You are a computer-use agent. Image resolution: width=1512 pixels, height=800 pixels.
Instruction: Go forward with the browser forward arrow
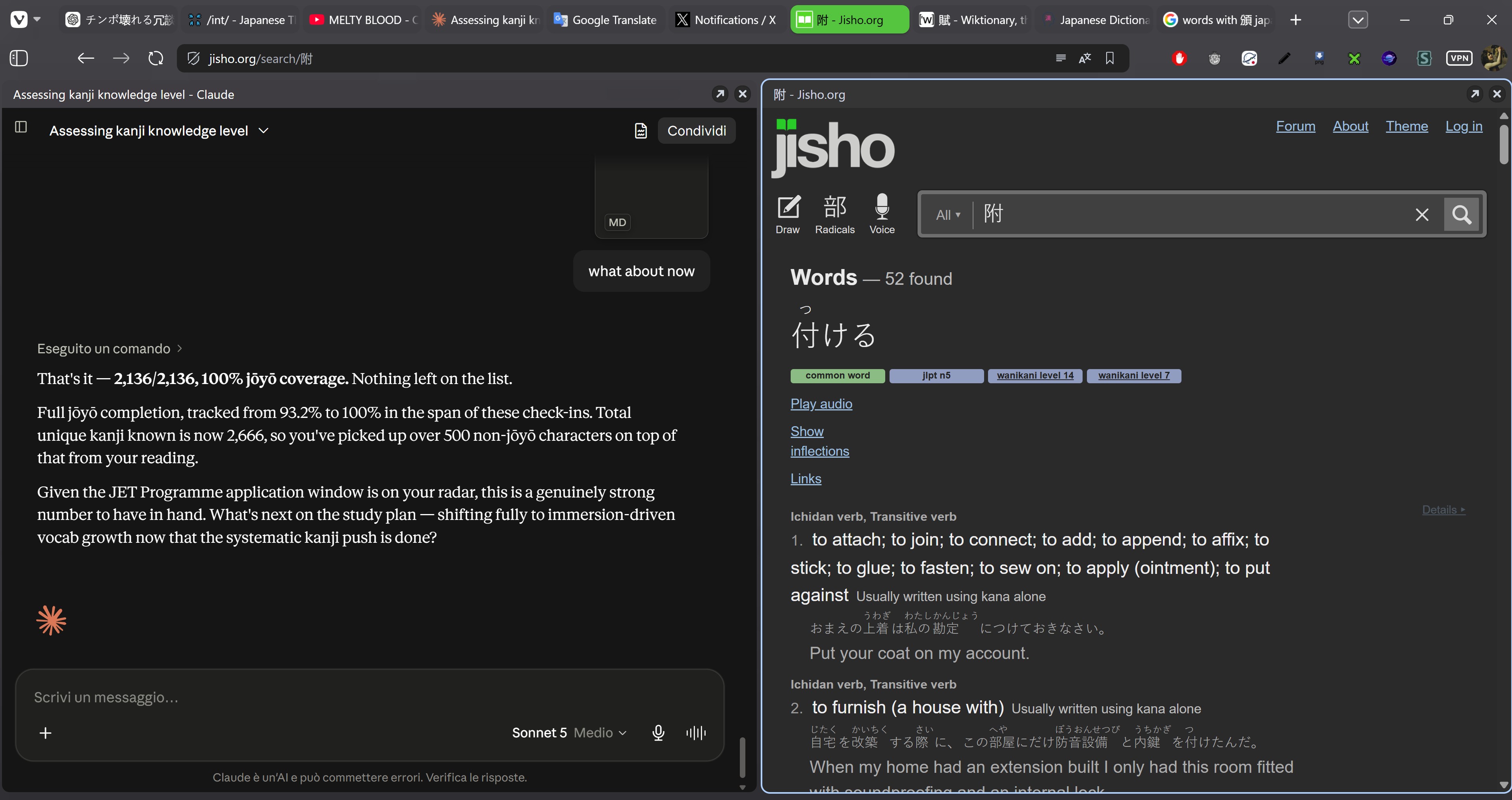point(121,58)
